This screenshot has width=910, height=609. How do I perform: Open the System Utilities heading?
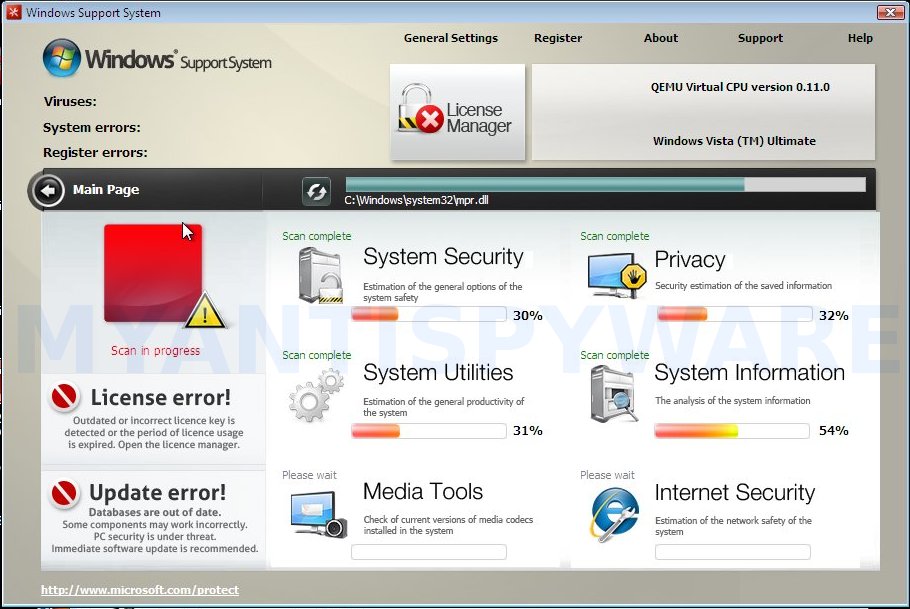tap(438, 373)
